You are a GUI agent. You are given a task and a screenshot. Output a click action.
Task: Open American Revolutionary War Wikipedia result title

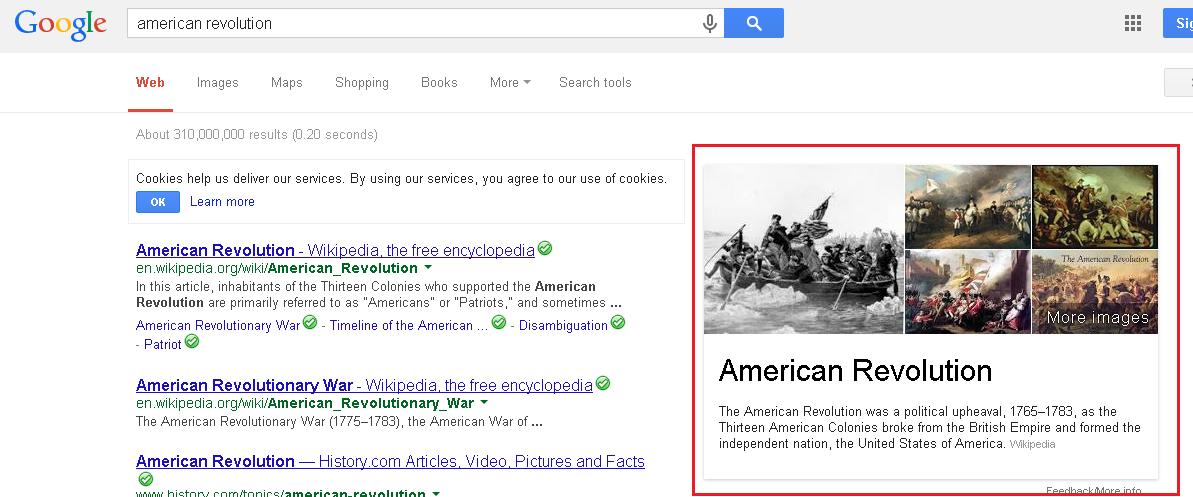coord(364,386)
